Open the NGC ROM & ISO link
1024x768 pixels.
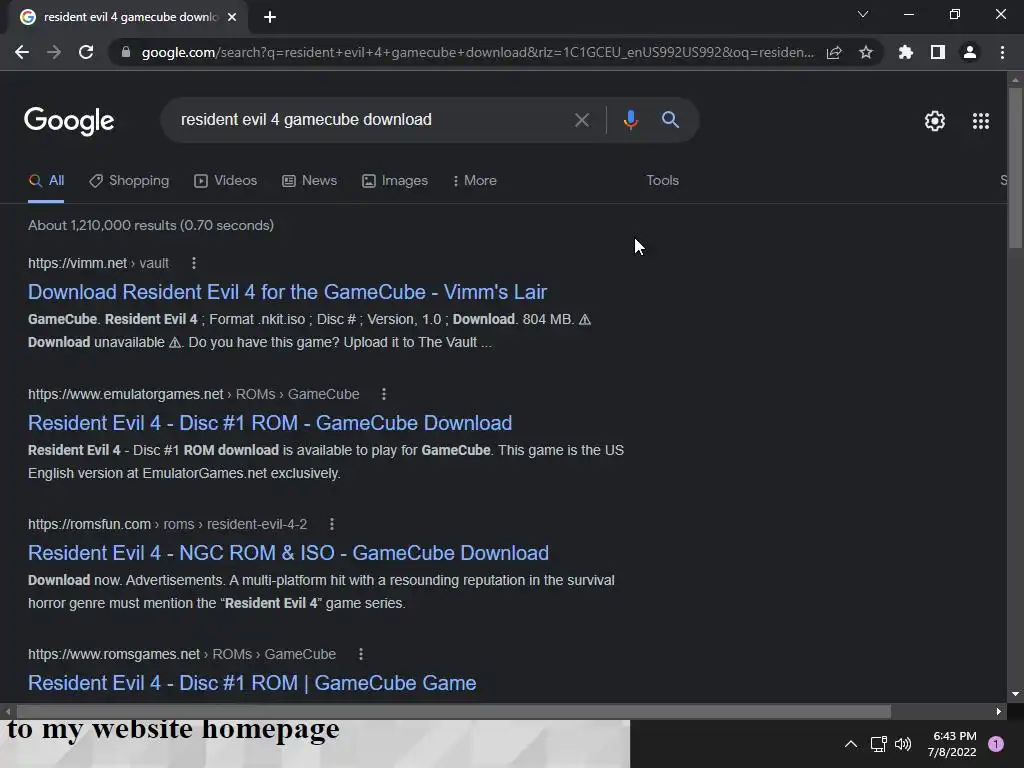[x=288, y=553]
